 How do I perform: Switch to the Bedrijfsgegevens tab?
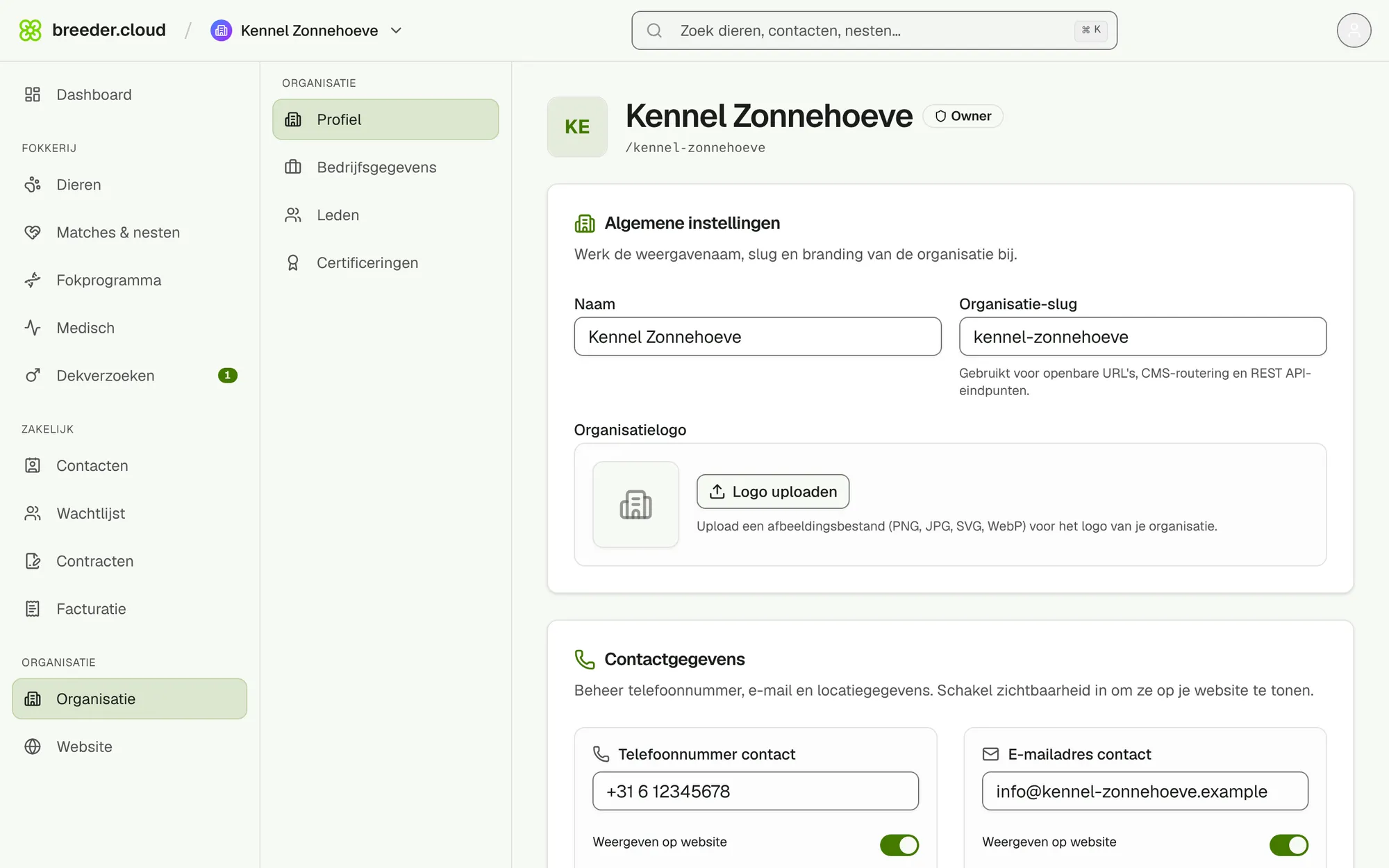click(385, 167)
